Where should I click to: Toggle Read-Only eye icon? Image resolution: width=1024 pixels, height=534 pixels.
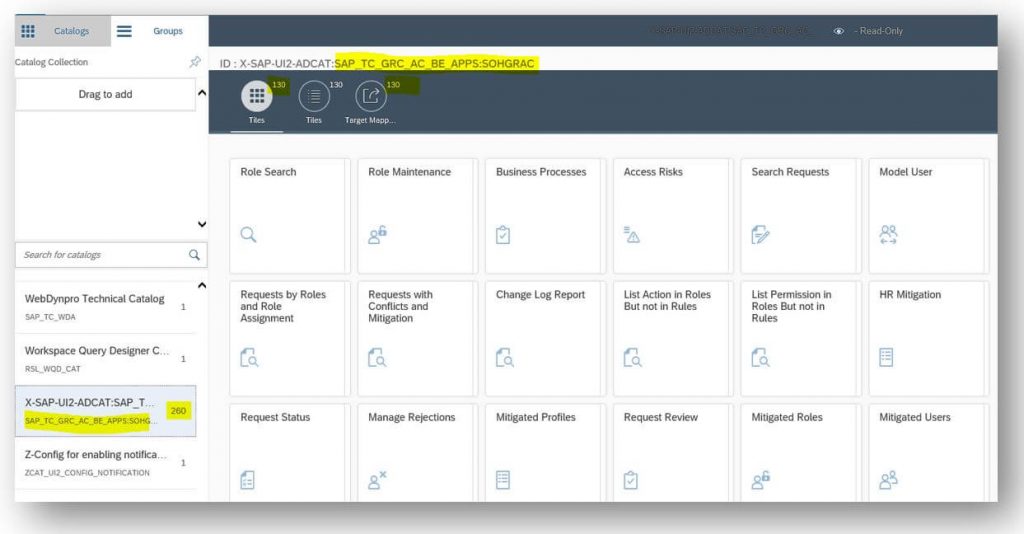pos(839,31)
